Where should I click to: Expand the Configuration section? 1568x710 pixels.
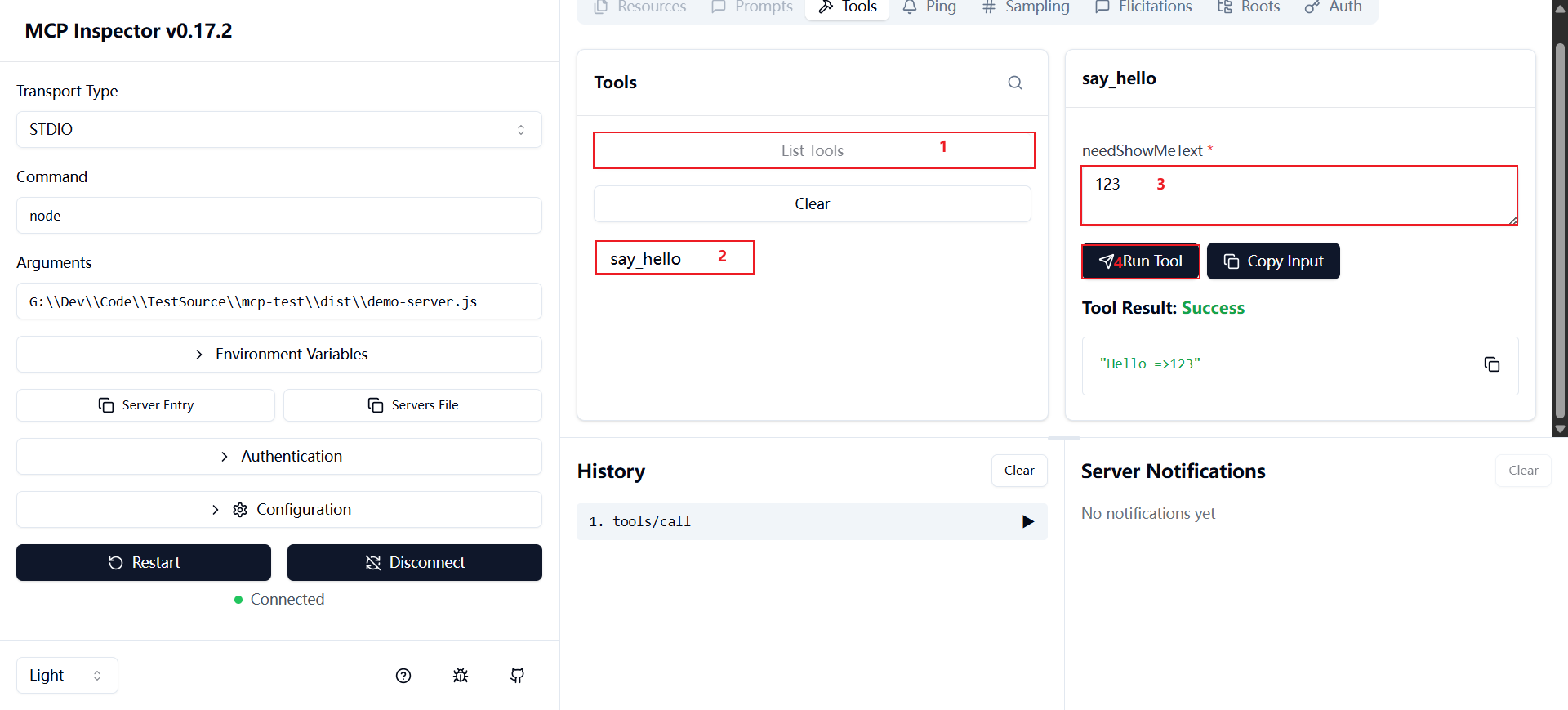point(279,510)
